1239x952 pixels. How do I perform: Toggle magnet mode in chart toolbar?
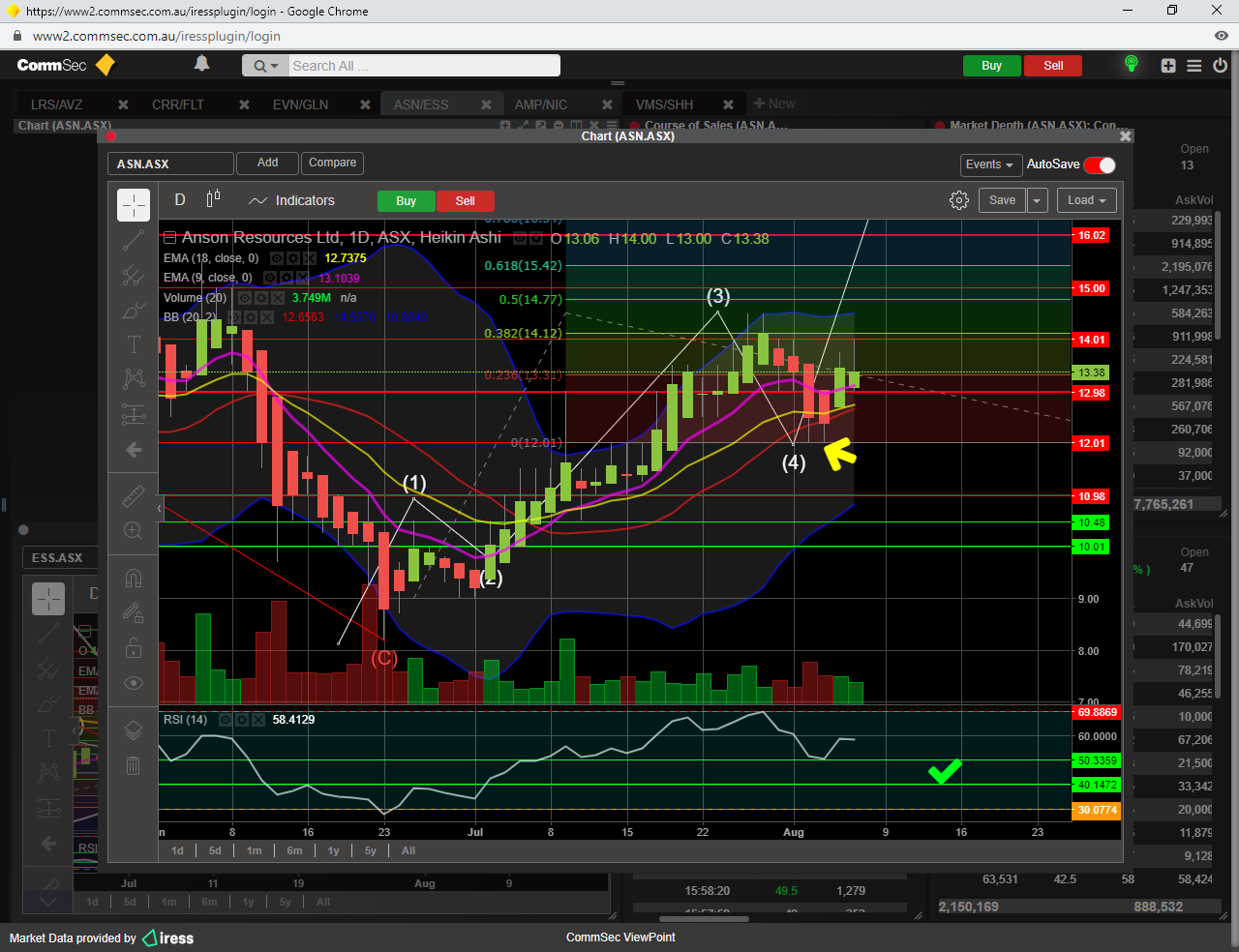click(x=134, y=579)
